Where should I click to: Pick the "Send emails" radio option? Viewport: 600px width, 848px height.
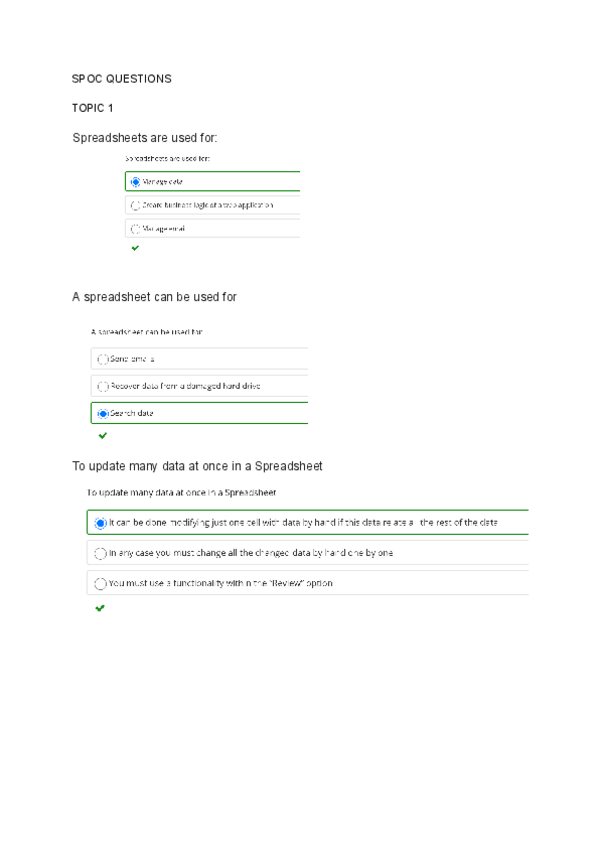click(102, 358)
